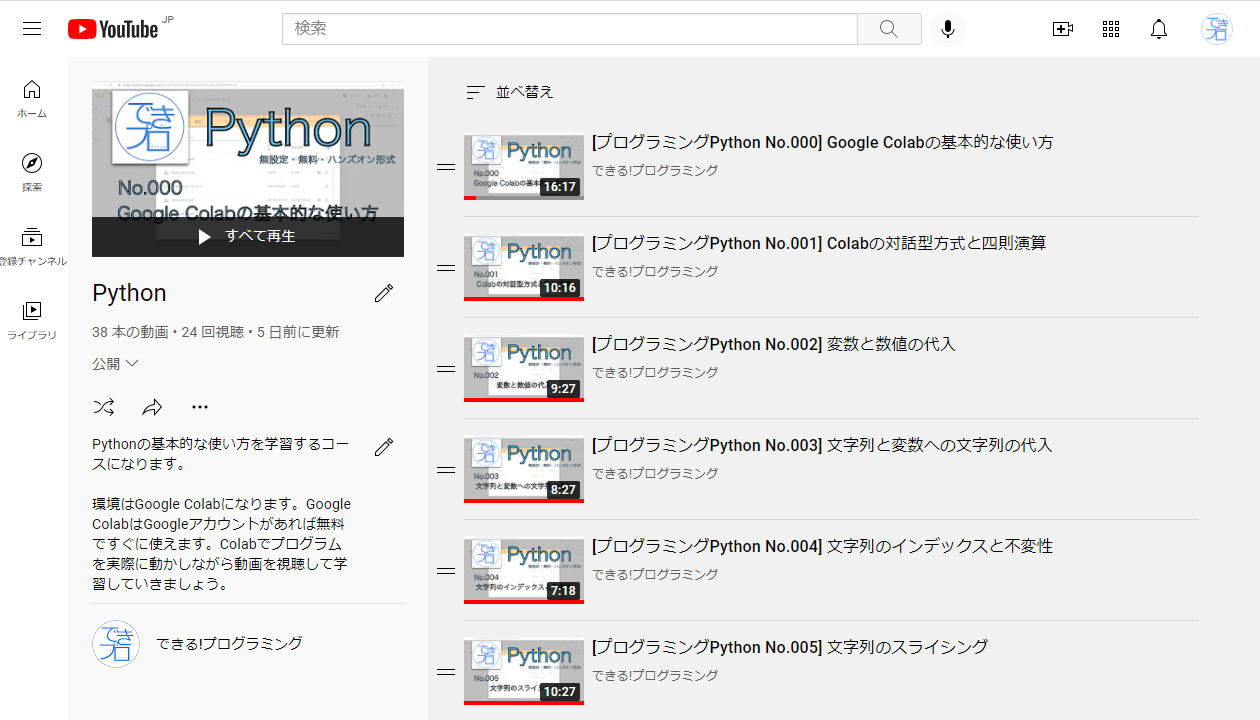The image size is (1260, 720).
Task: Open the 16:17 No.000 video thumbnail
Action: pos(524,167)
